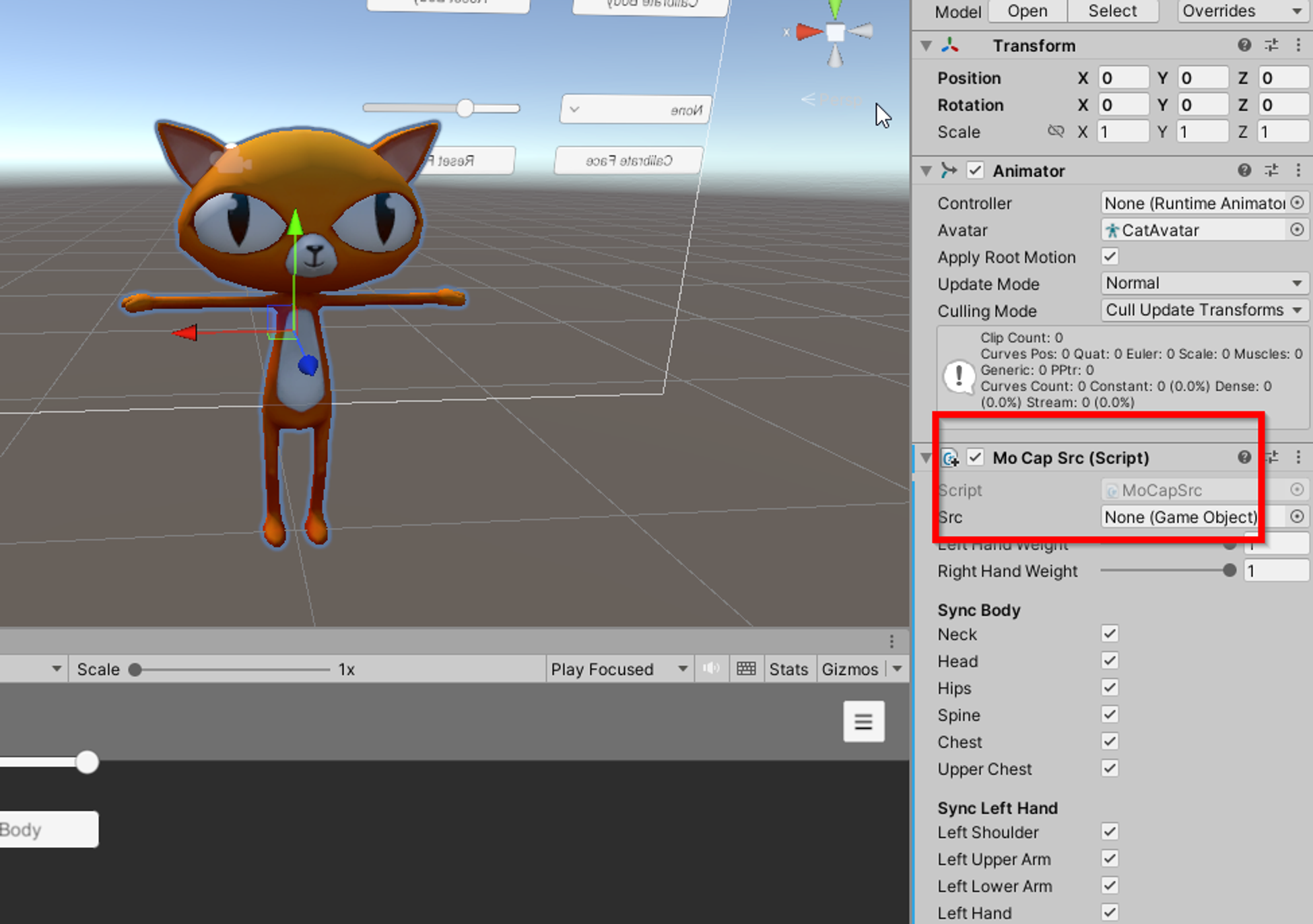Collapse the Transform component foldout

click(927, 46)
